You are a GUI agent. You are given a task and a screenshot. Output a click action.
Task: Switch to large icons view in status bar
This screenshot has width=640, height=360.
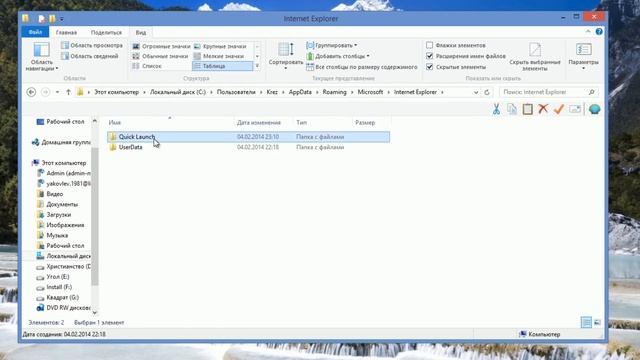point(597,322)
